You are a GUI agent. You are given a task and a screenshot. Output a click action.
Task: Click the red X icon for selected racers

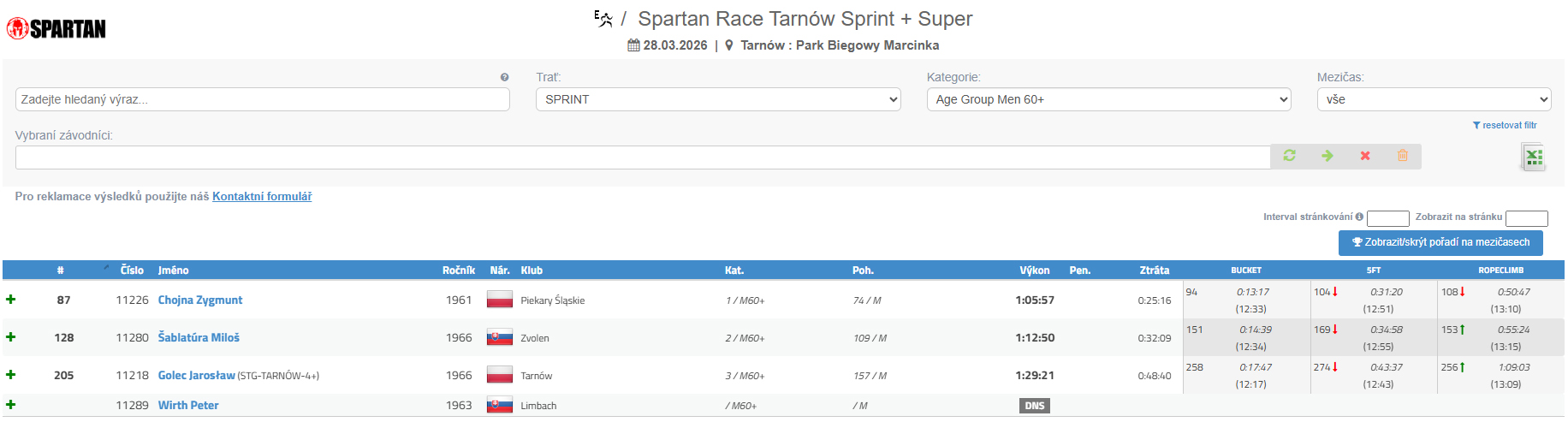1365,156
